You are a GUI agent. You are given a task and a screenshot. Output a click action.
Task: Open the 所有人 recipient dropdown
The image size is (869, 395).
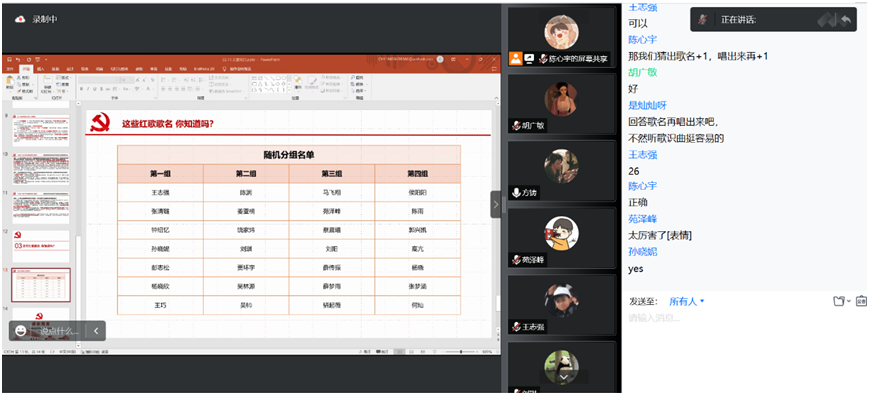click(x=687, y=301)
